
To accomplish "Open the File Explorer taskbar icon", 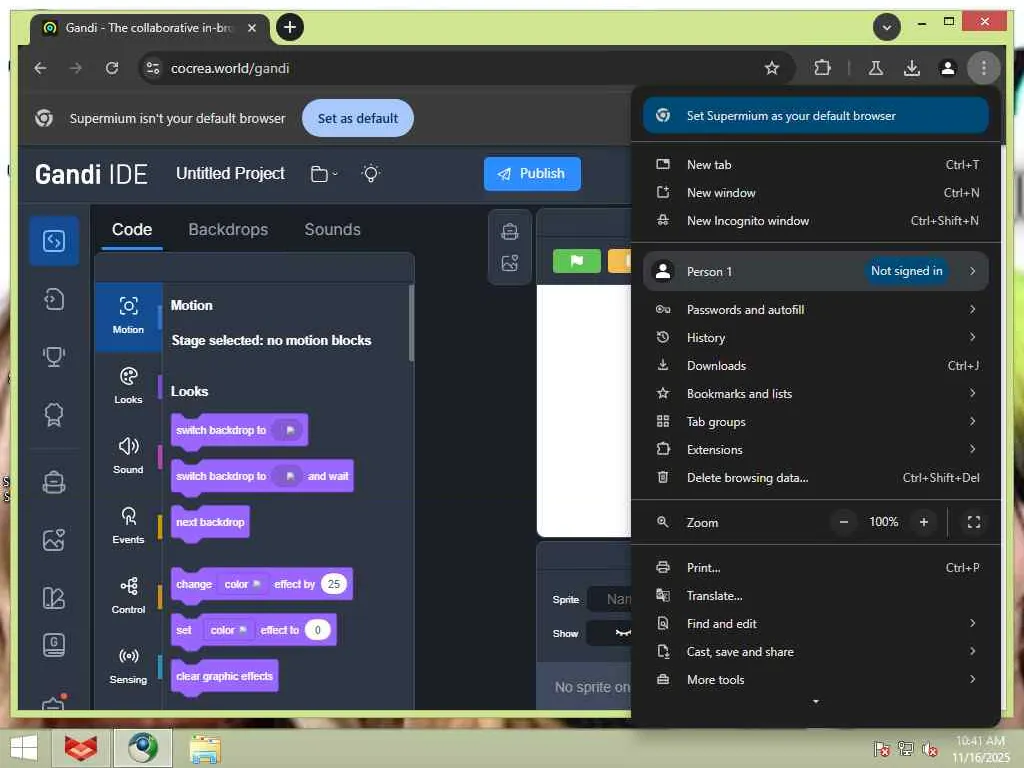I will 204,748.
